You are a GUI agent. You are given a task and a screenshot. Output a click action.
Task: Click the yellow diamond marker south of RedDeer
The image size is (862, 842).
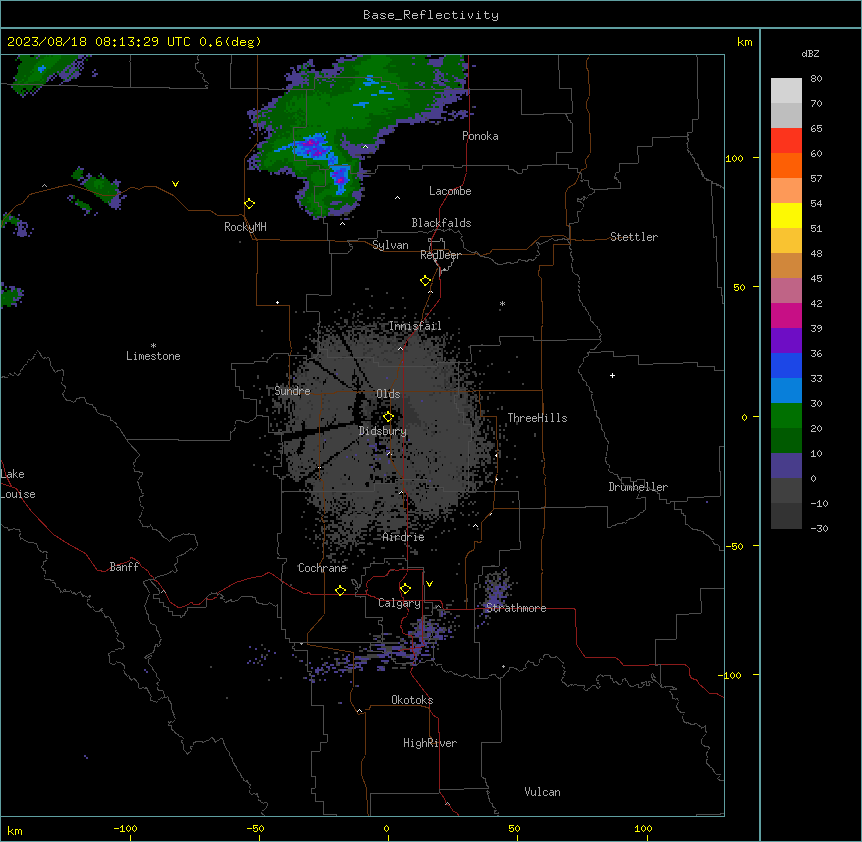click(x=426, y=281)
